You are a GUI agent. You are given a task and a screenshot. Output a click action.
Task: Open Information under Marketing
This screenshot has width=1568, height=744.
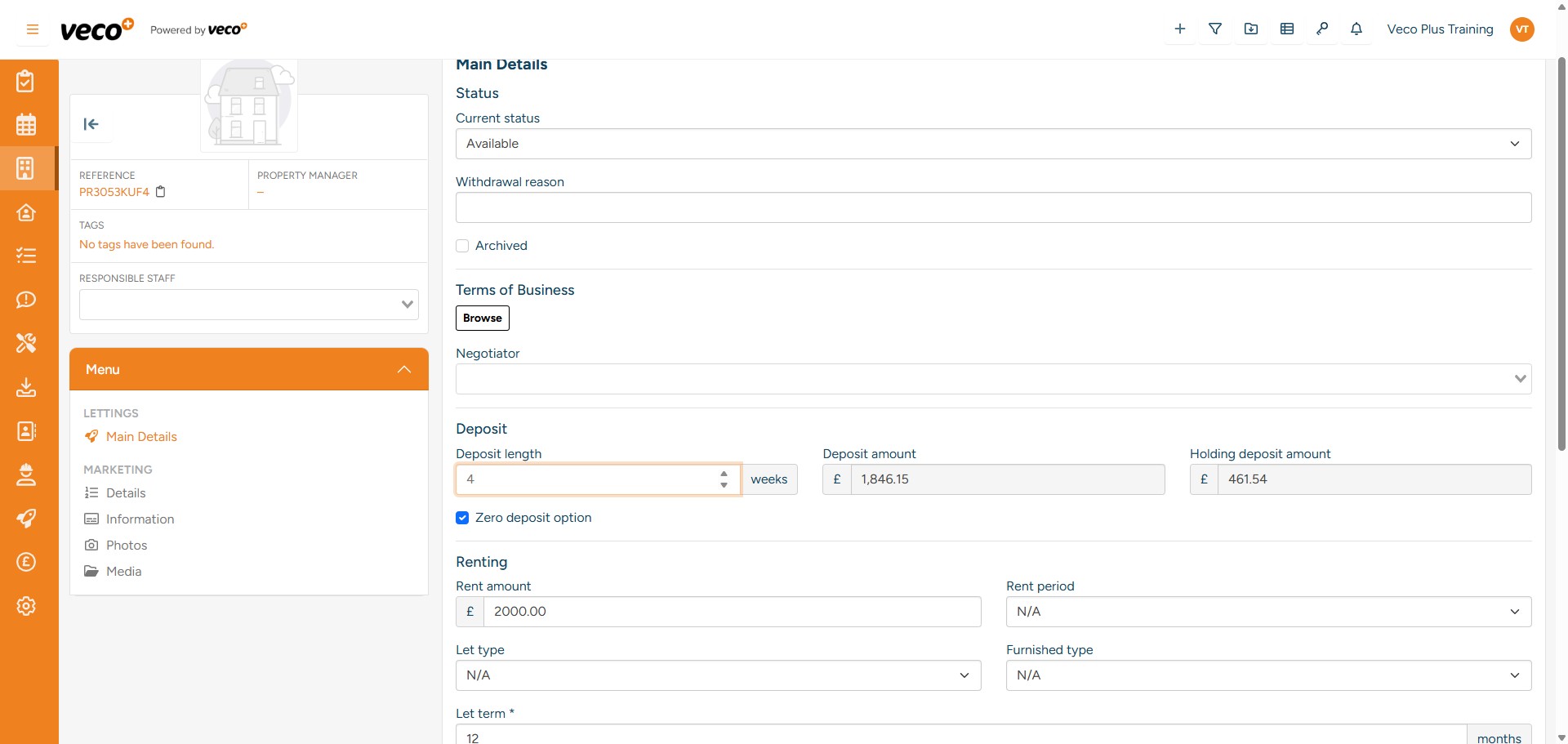click(140, 519)
